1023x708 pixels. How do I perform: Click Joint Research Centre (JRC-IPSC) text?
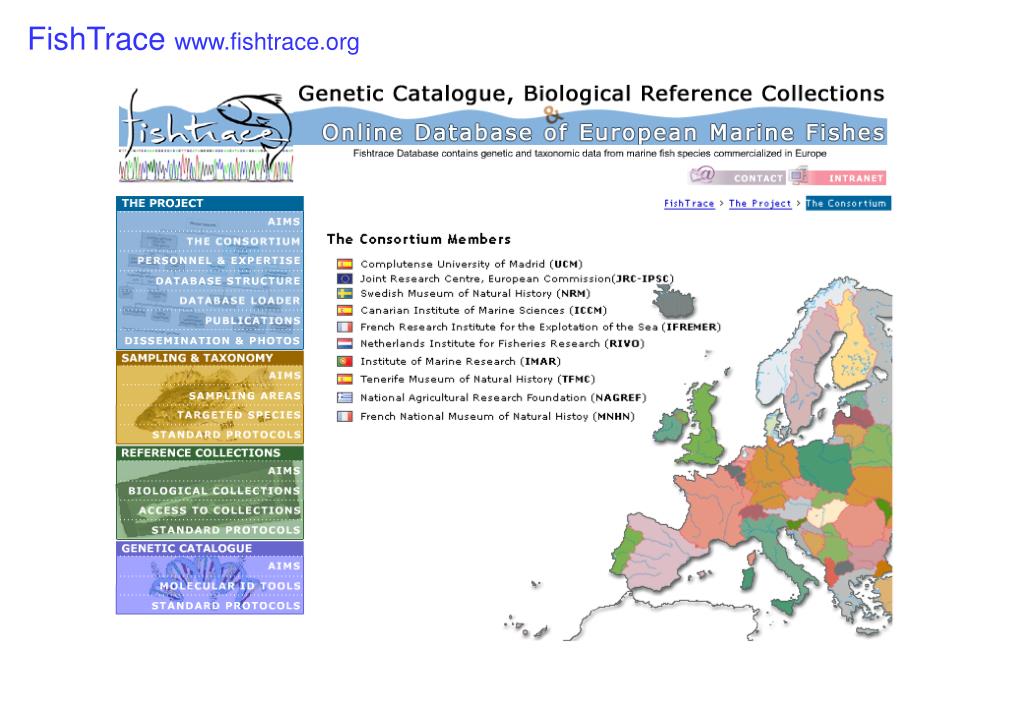(x=517, y=279)
